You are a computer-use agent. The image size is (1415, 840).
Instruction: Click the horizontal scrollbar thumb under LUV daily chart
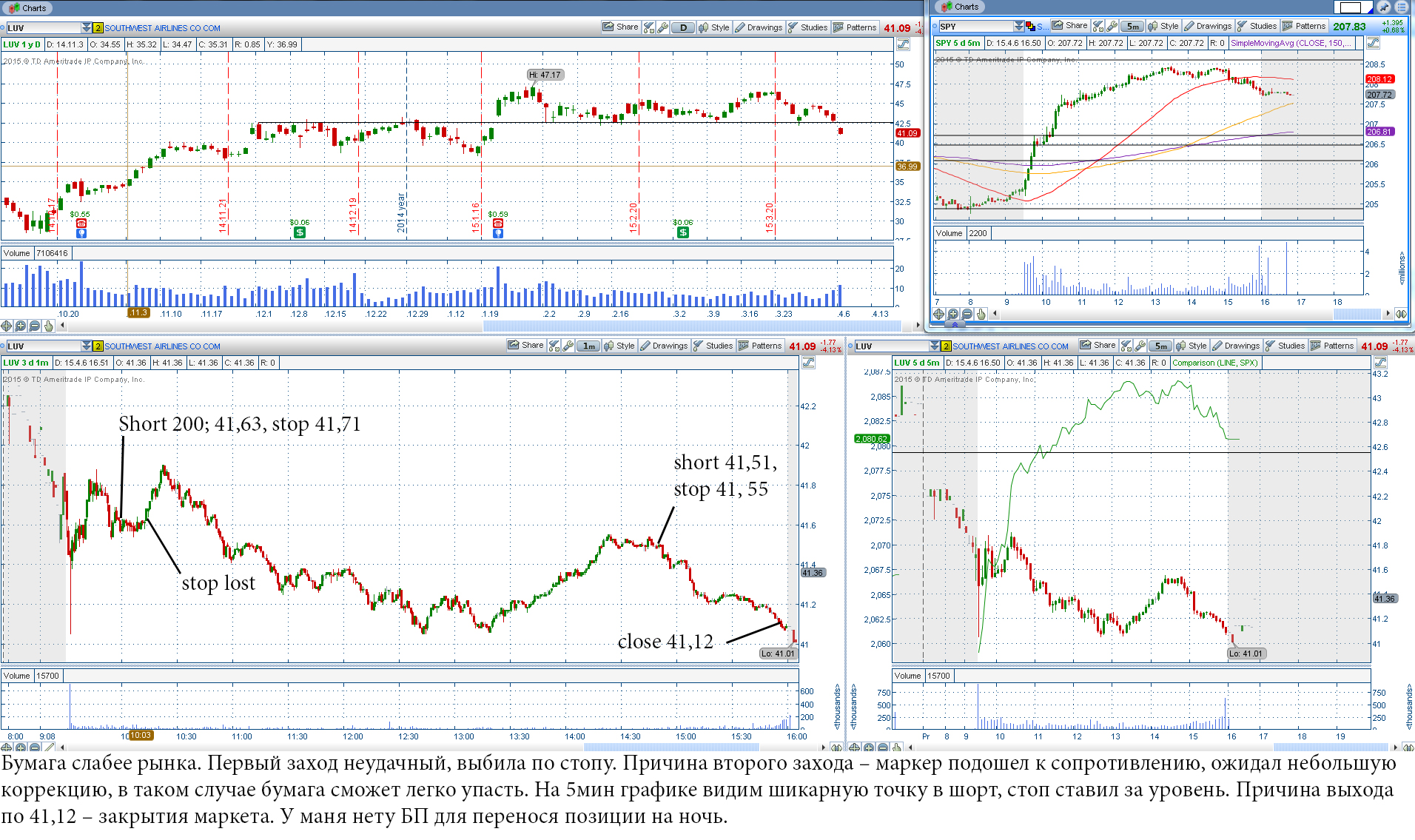(x=692, y=326)
